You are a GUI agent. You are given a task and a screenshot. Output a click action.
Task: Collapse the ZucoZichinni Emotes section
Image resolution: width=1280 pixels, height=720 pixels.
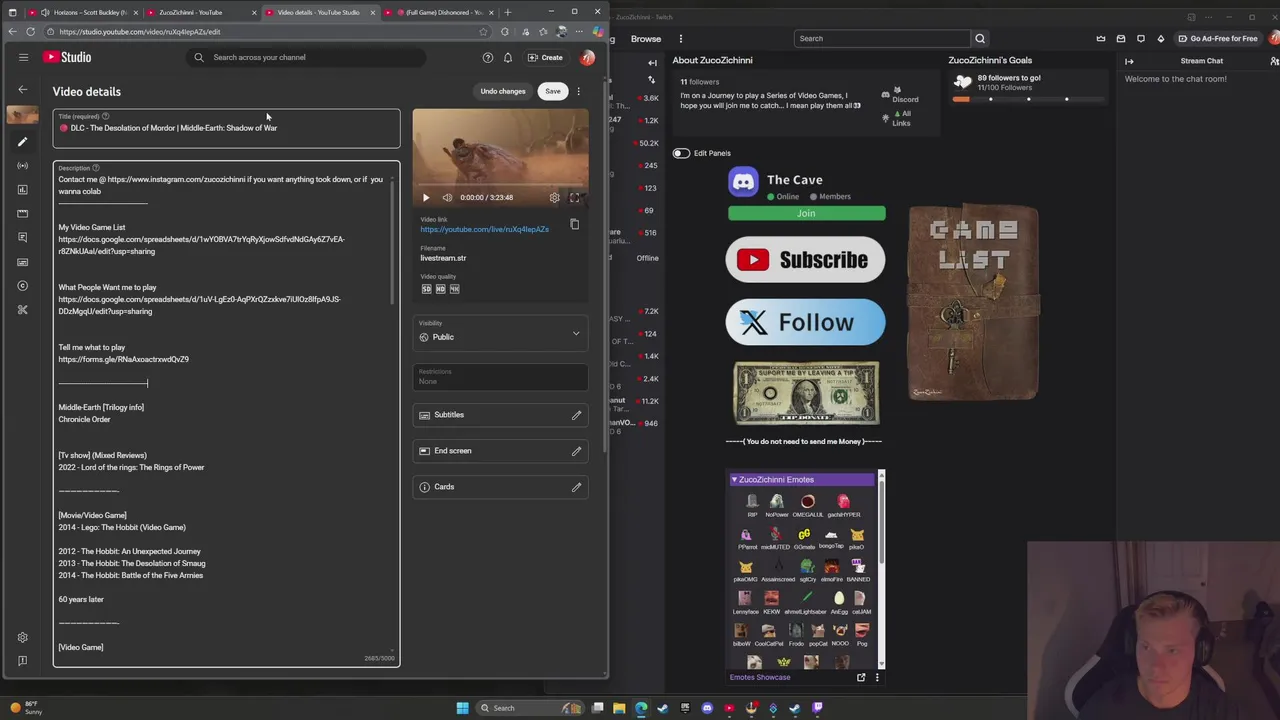click(x=734, y=480)
